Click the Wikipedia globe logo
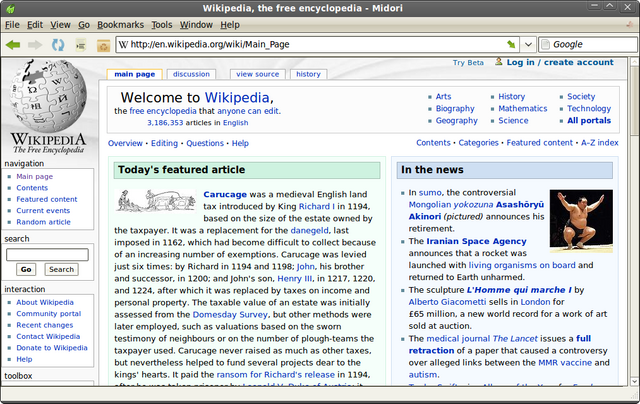This screenshot has height=404, width=640. (48, 95)
